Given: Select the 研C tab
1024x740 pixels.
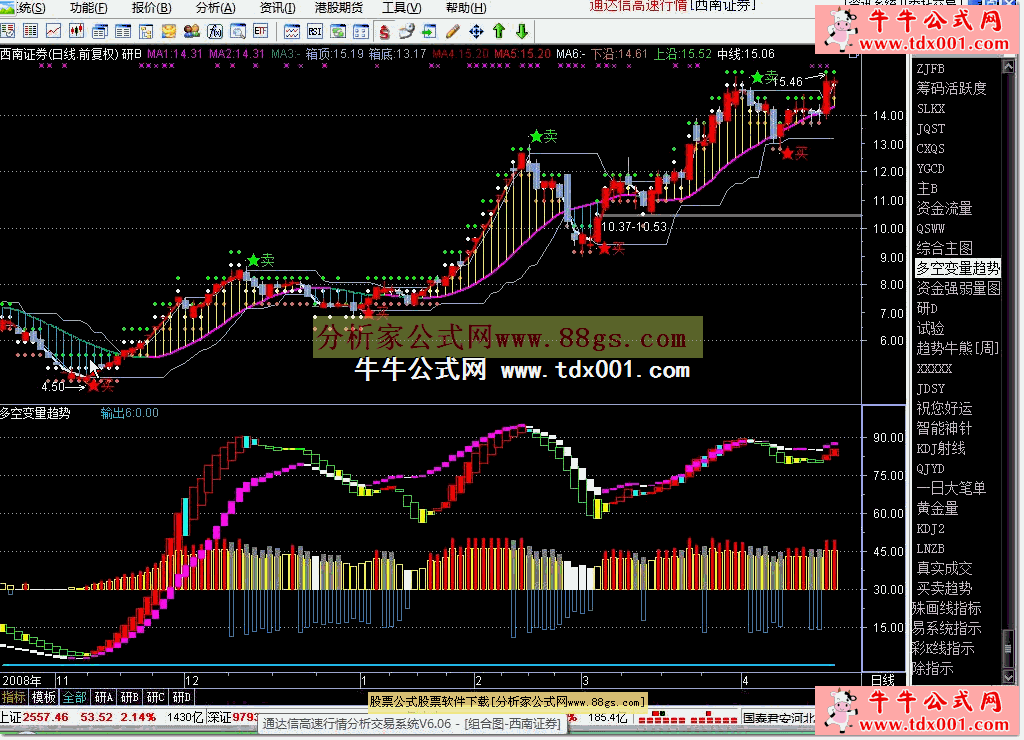Looking at the screenshot, I should click(x=155, y=698).
